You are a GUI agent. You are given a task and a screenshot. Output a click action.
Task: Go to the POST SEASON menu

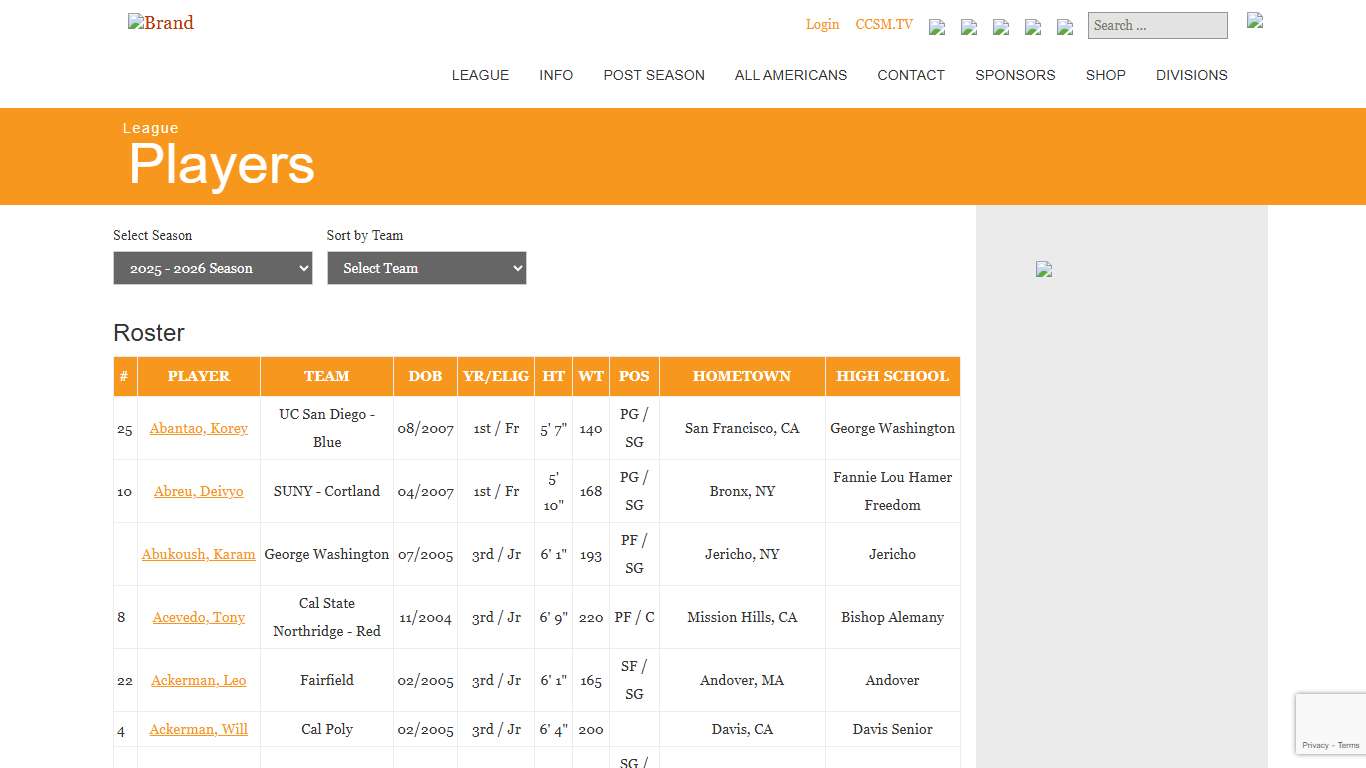(654, 75)
